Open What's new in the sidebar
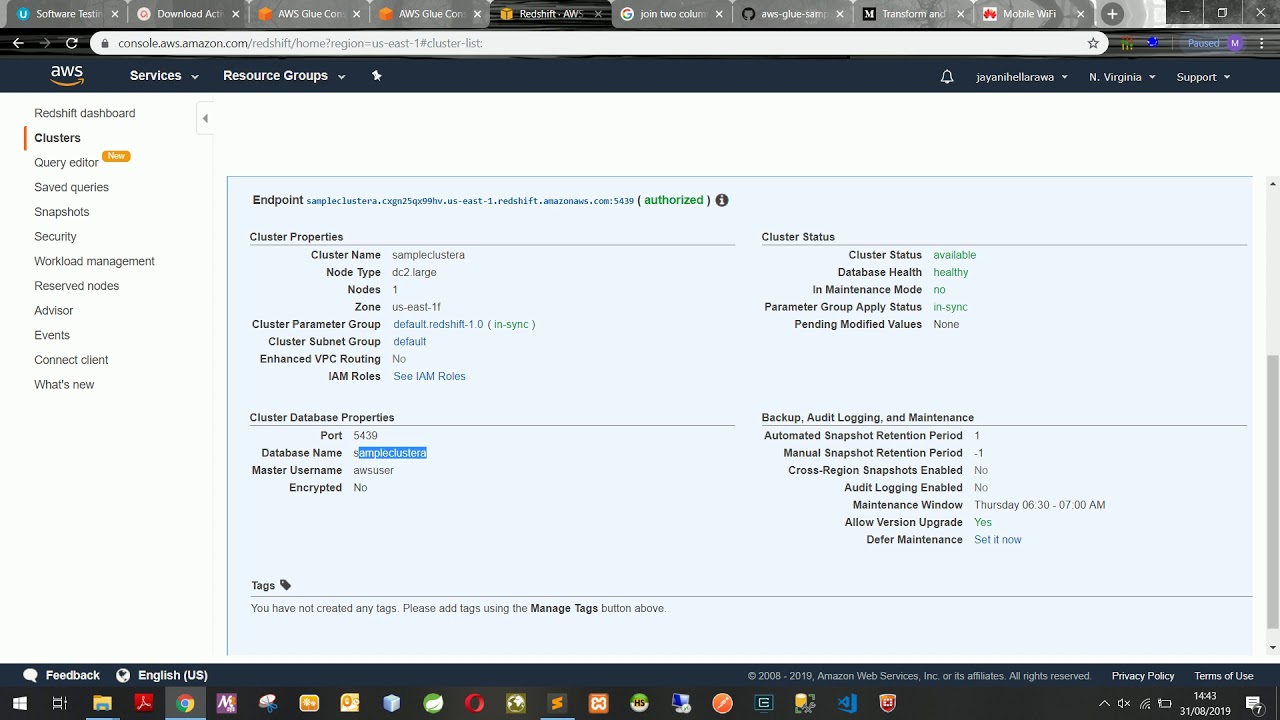1280x720 pixels. tap(64, 384)
